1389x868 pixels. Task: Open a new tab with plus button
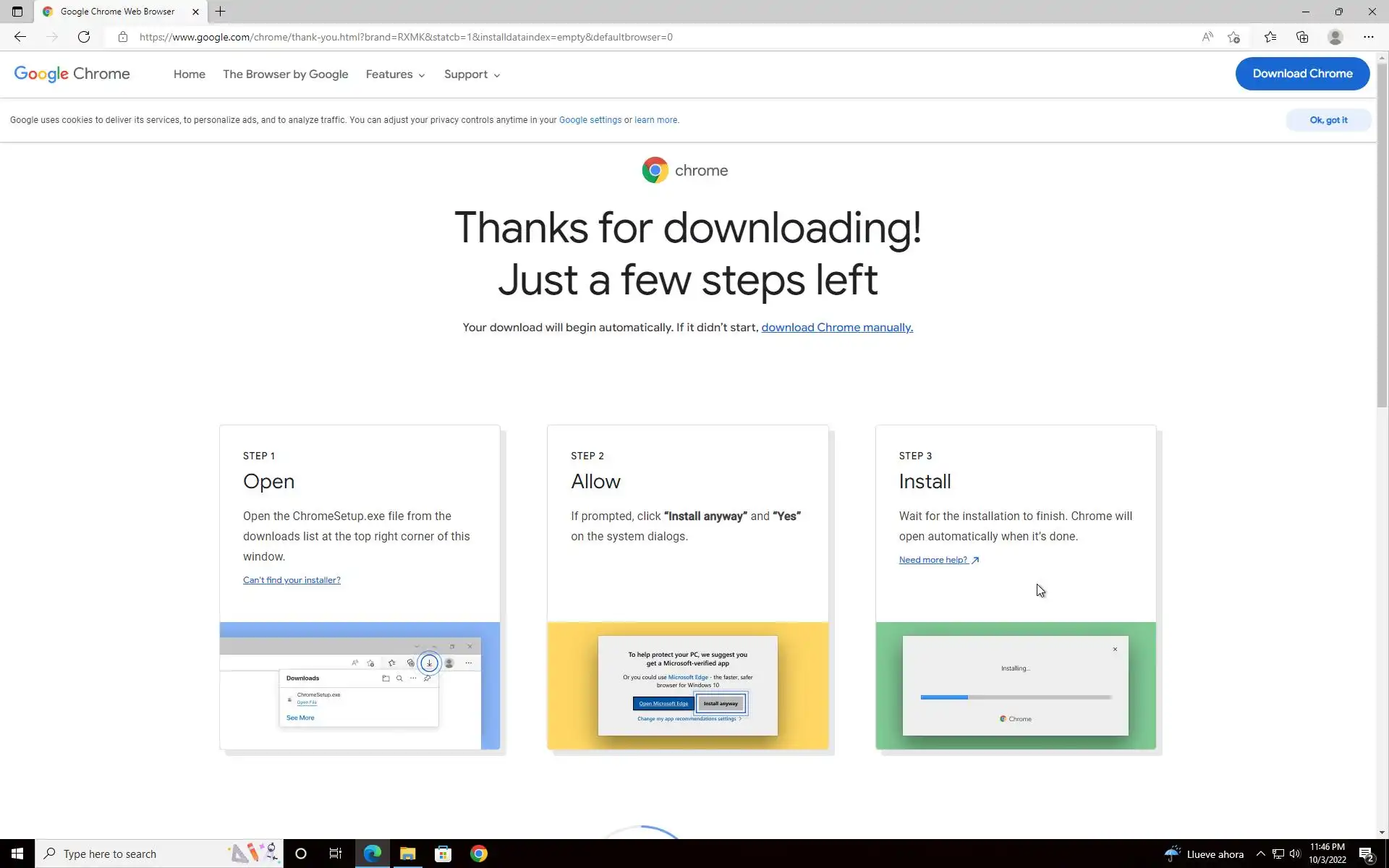pos(221,12)
